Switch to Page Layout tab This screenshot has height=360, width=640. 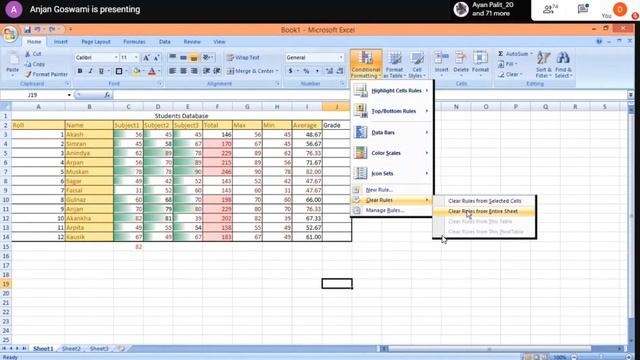[x=96, y=42]
